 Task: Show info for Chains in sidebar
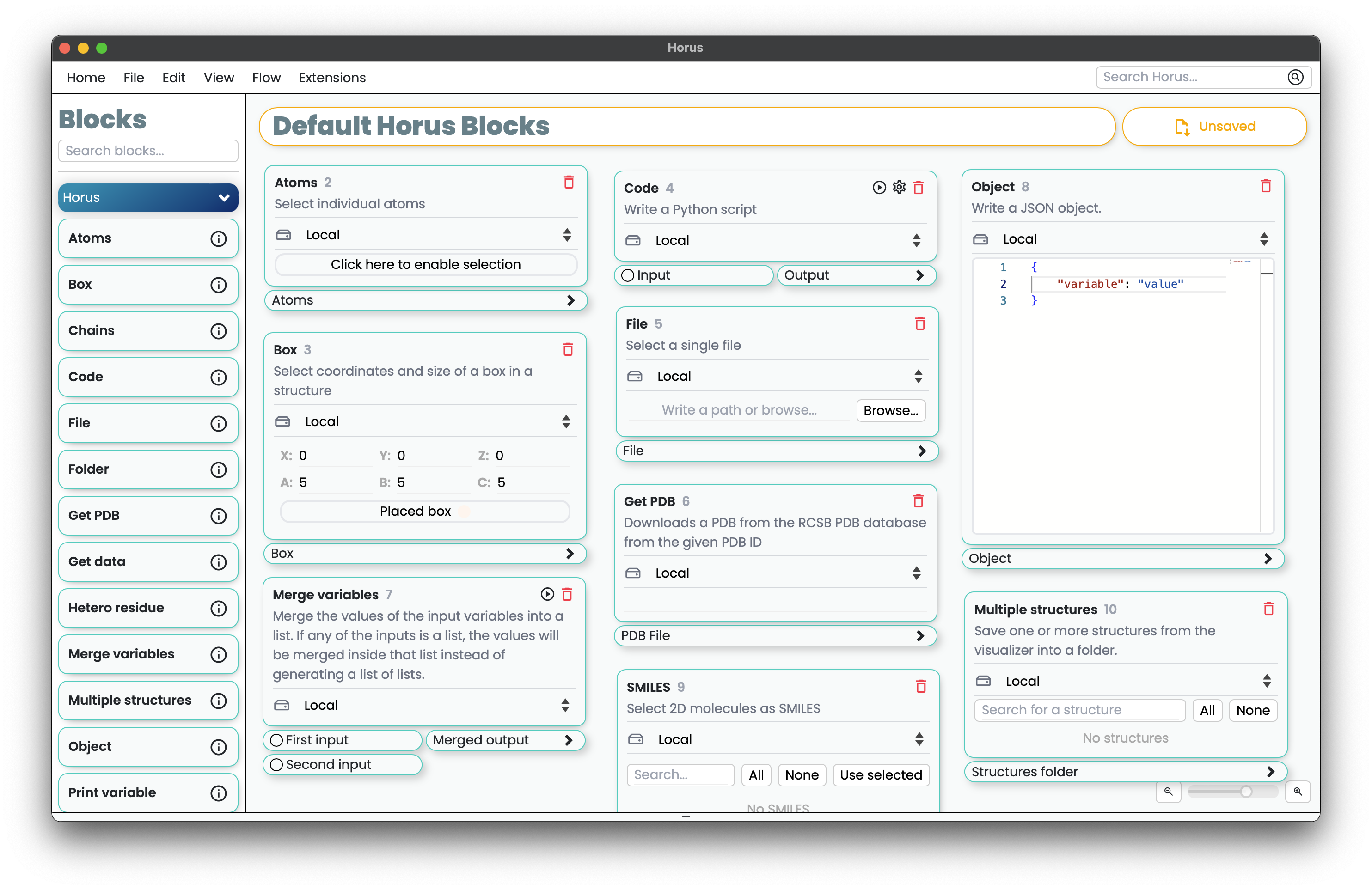218,331
